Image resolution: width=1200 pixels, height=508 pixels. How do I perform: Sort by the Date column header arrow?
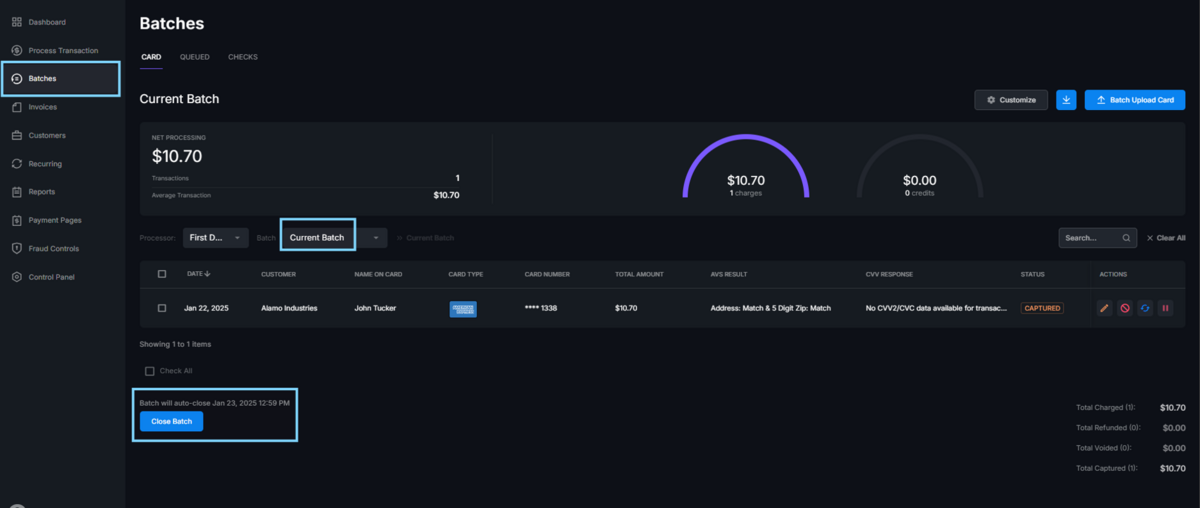[208, 274]
